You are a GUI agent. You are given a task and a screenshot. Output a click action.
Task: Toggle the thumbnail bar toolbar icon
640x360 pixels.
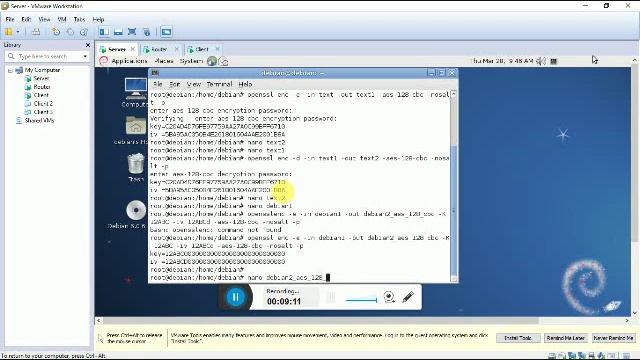pos(118,32)
